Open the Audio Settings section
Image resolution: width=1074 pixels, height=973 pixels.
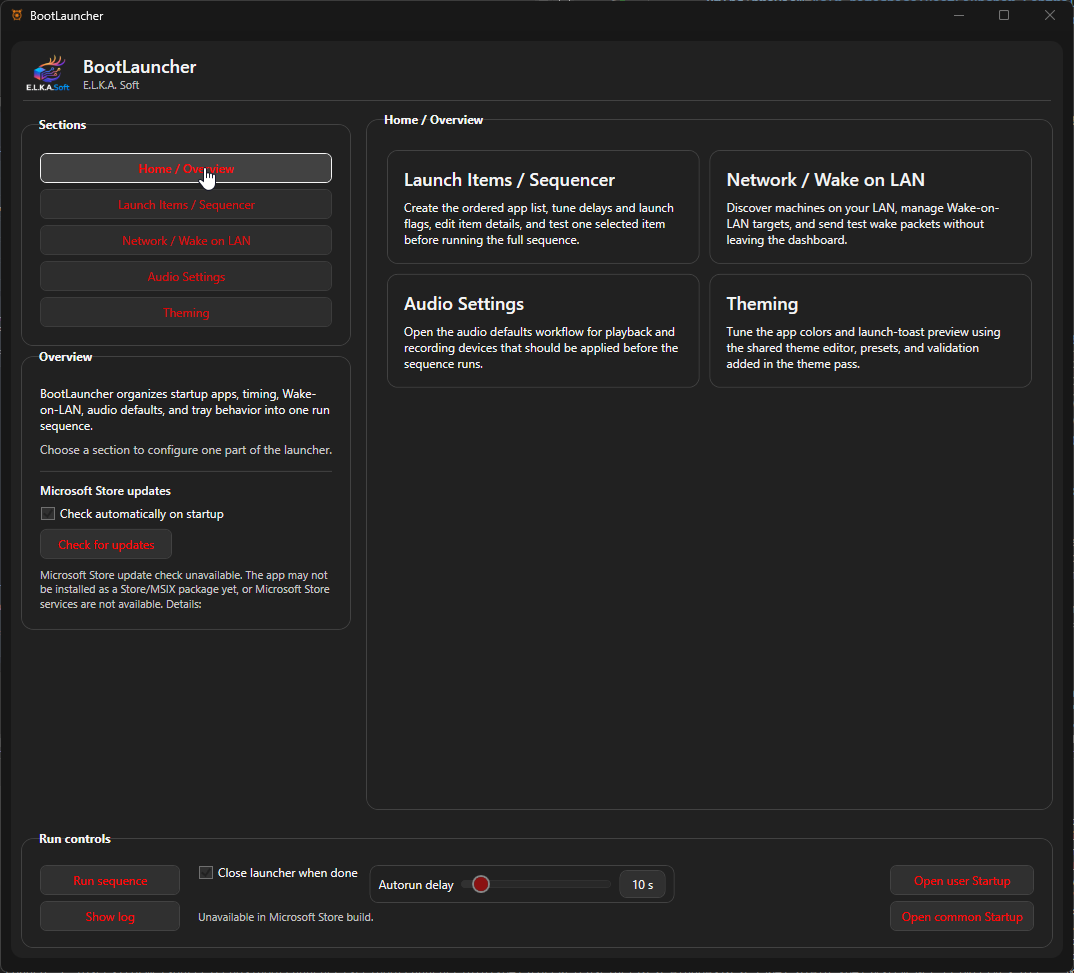click(x=186, y=277)
